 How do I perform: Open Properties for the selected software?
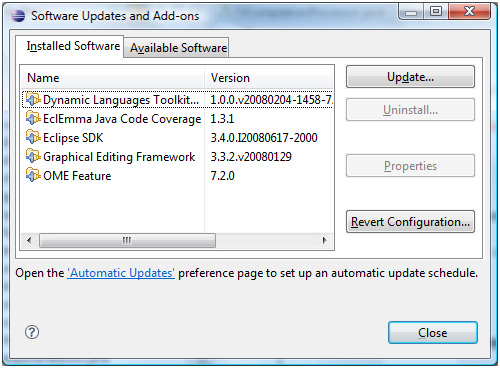[410, 166]
